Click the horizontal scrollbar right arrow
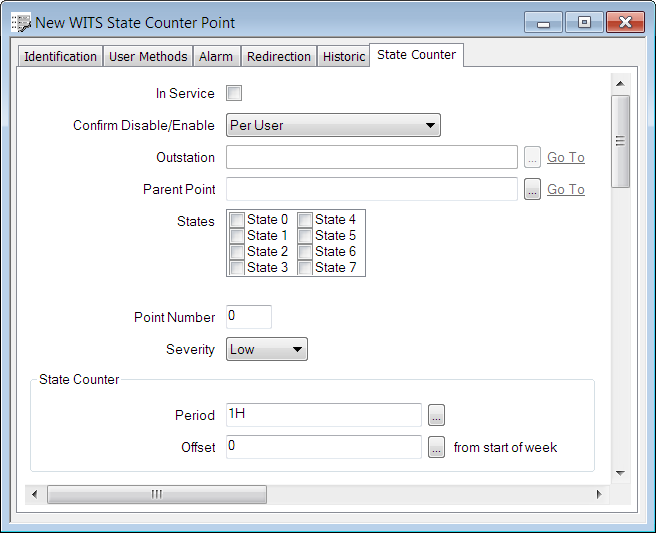 pyautogui.click(x=599, y=494)
